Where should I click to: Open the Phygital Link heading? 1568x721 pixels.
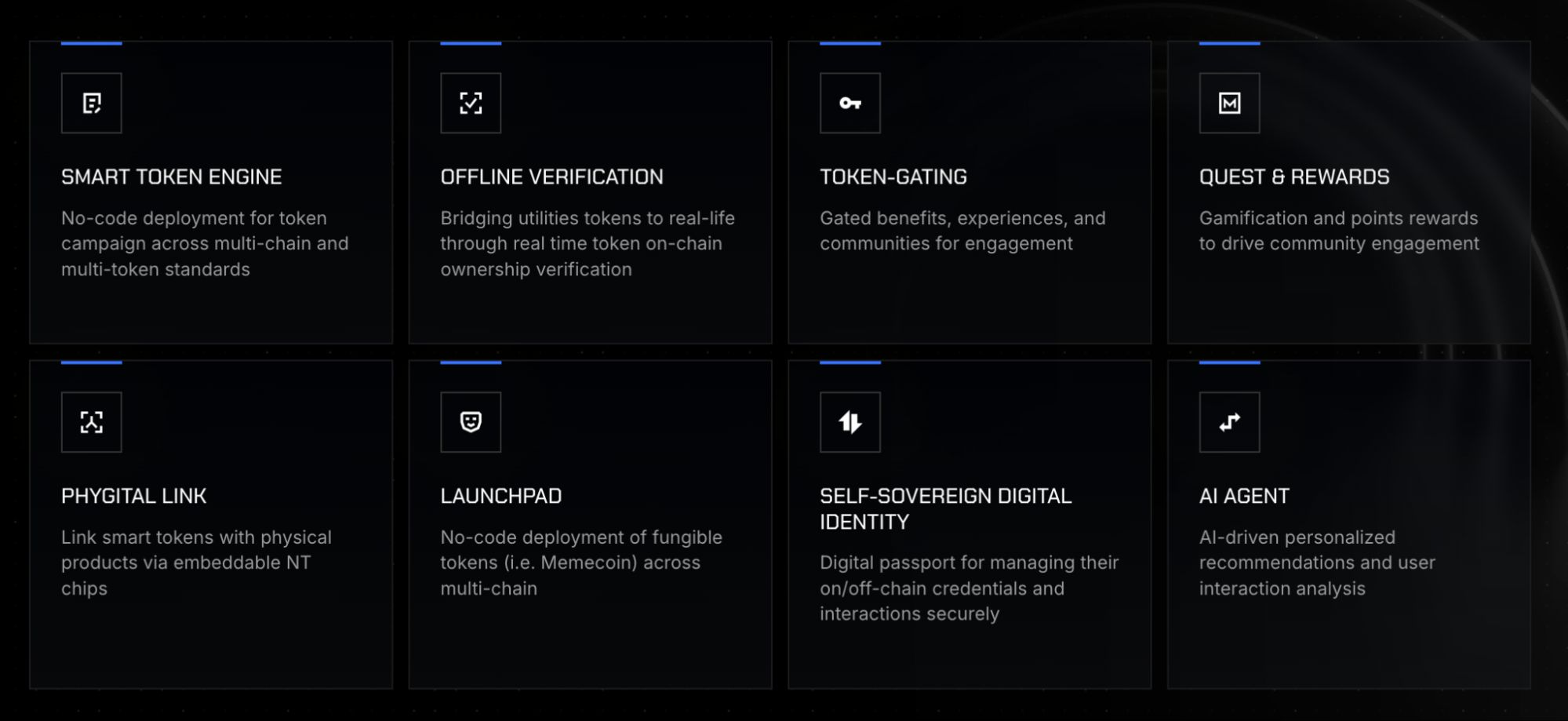pyautogui.click(x=134, y=496)
